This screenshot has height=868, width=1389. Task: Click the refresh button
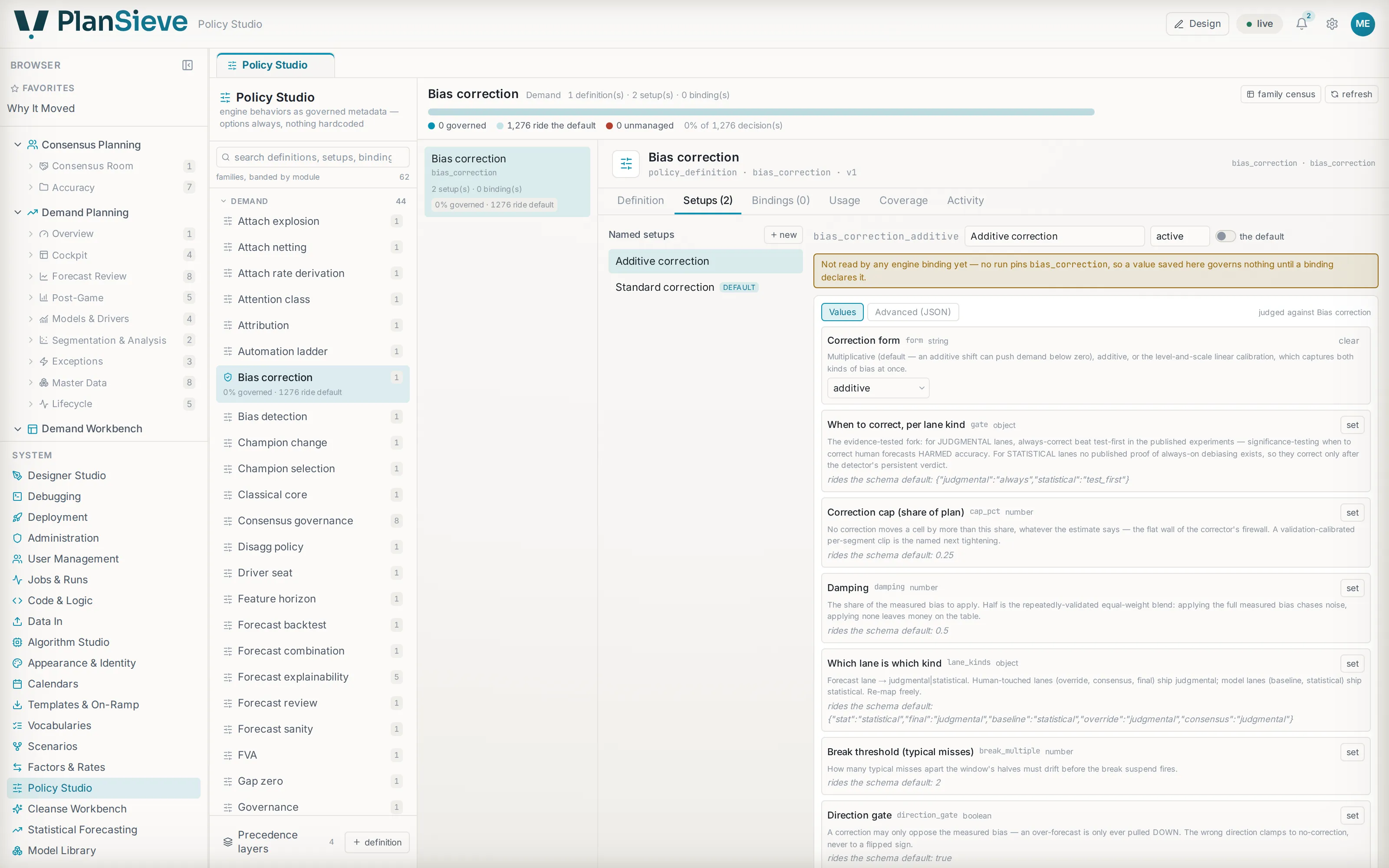coord(1351,94)
